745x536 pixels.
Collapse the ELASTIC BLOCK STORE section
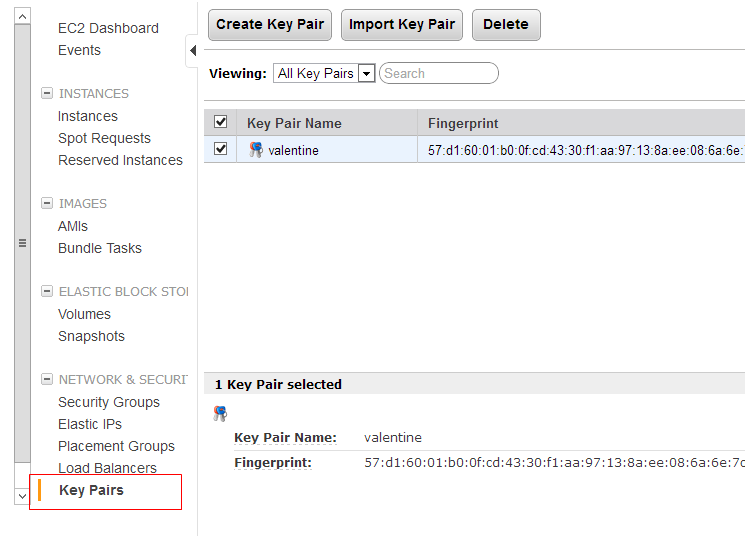[47, 291]
